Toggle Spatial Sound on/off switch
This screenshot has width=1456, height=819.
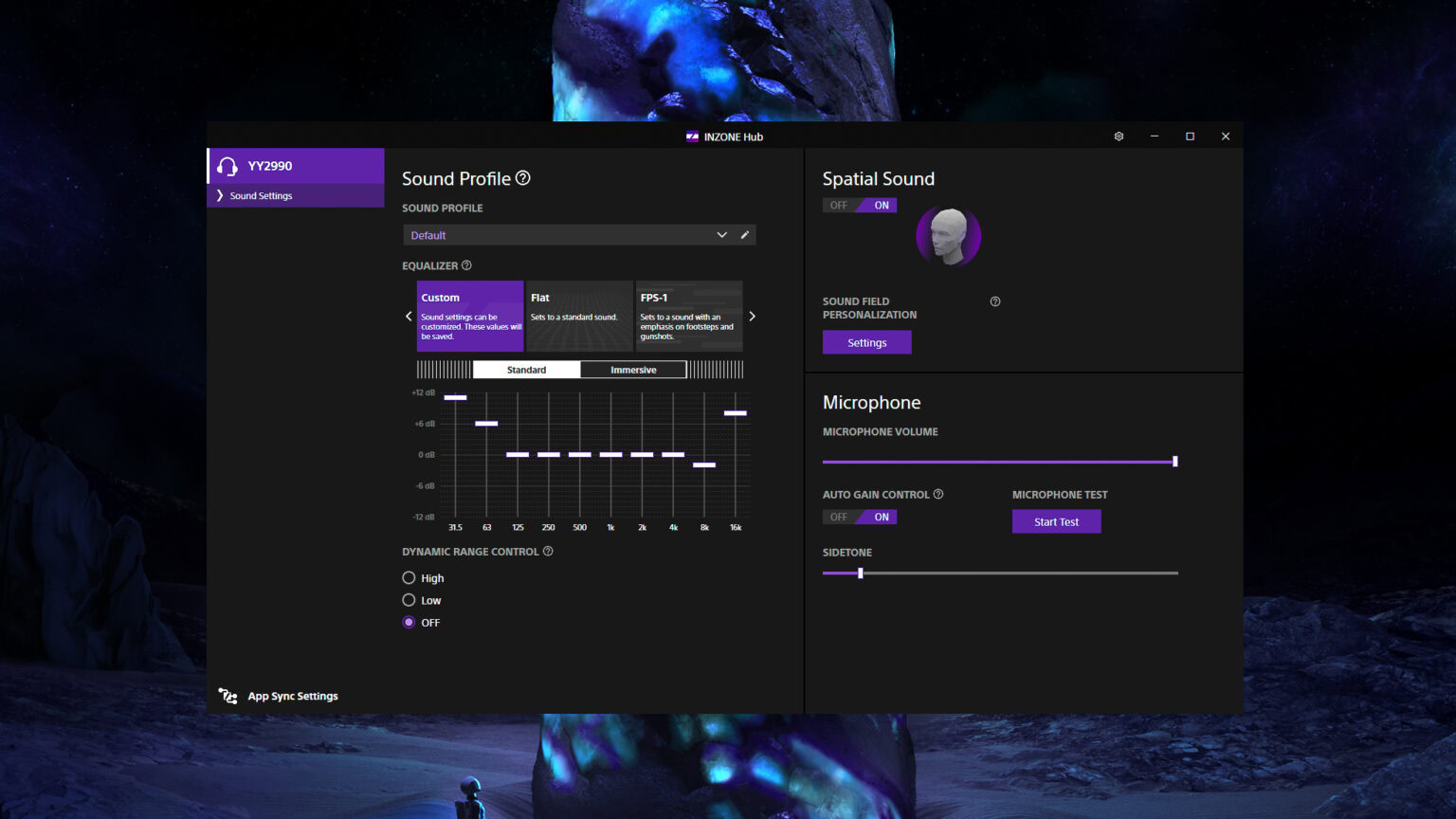(860, 205)
